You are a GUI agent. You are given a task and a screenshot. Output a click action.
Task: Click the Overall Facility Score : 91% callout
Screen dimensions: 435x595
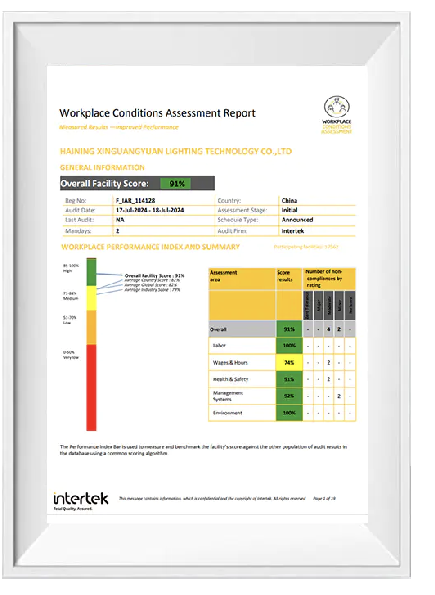pos(154,275)
